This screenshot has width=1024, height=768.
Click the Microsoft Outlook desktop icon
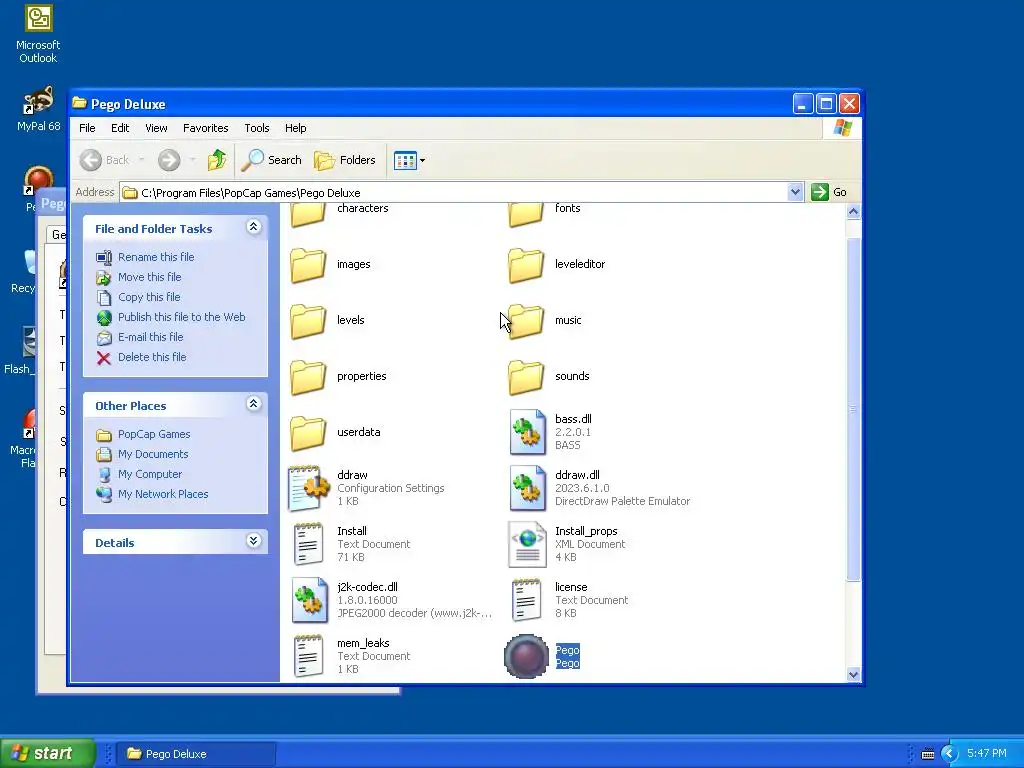pos(38,34)
